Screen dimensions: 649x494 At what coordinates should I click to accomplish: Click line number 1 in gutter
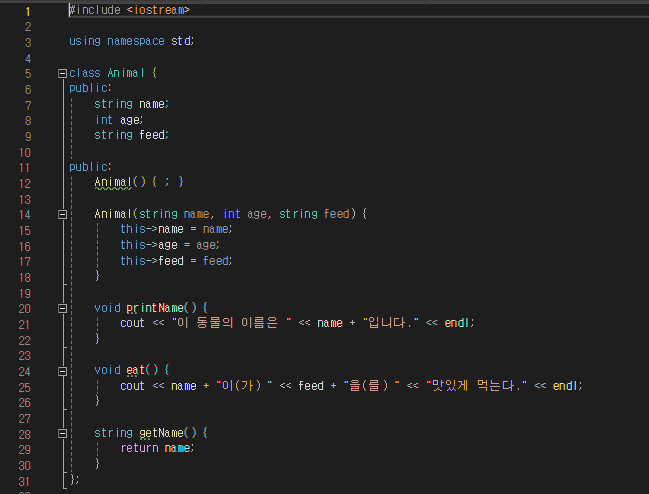pyautogui.click(x=28, y=11)
